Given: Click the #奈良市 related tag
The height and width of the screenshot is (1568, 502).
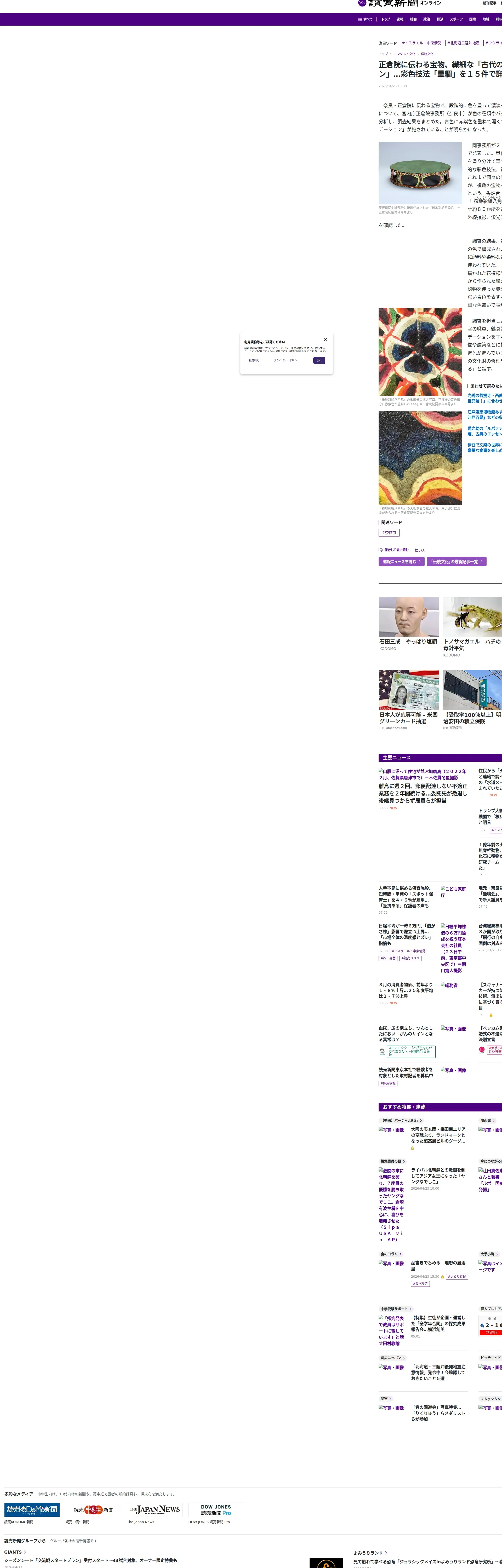Looking at the screenshot, I should (x=389, y=533).
